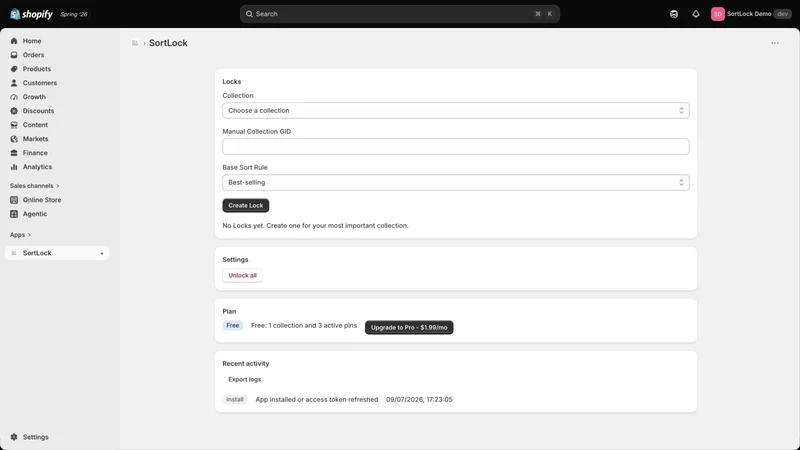The height and width of the screenshot is (450, 800).
Task: Click the Discounts badge icon
Action: click(14, 111)
